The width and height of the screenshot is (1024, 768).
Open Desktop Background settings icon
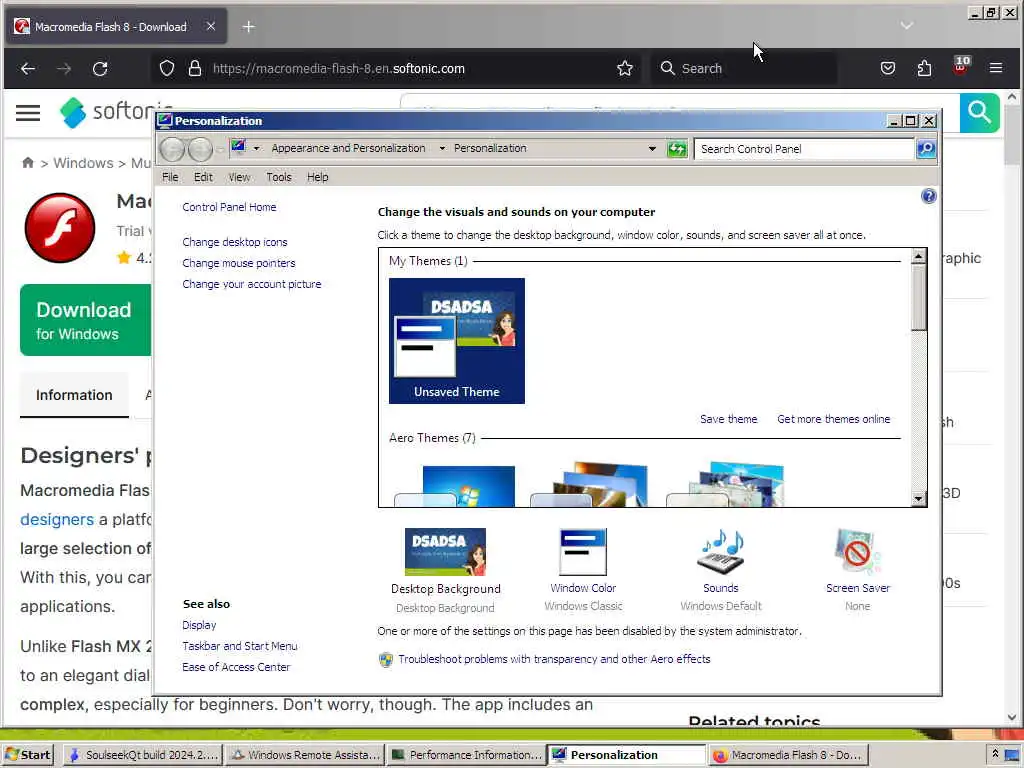click(445, 552)
